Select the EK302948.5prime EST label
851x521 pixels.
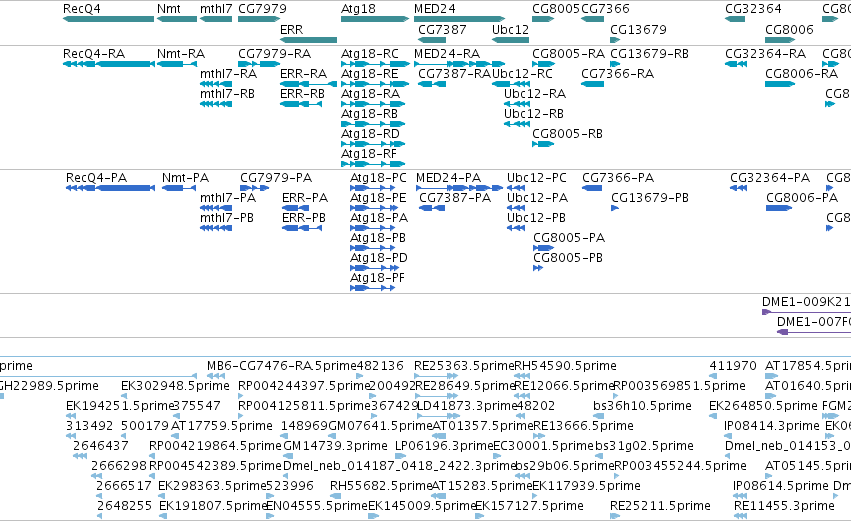pyautogui.click(x=175, y=386)
